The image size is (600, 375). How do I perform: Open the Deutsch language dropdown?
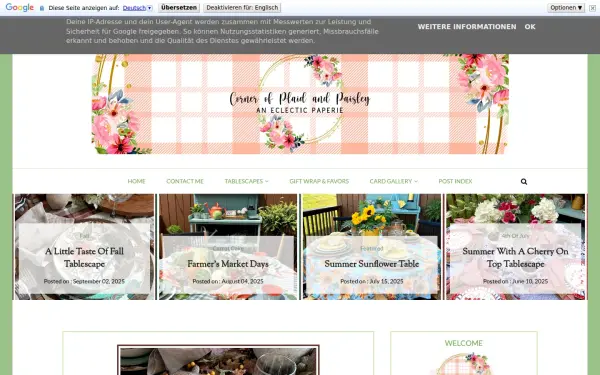click(138, 8)
